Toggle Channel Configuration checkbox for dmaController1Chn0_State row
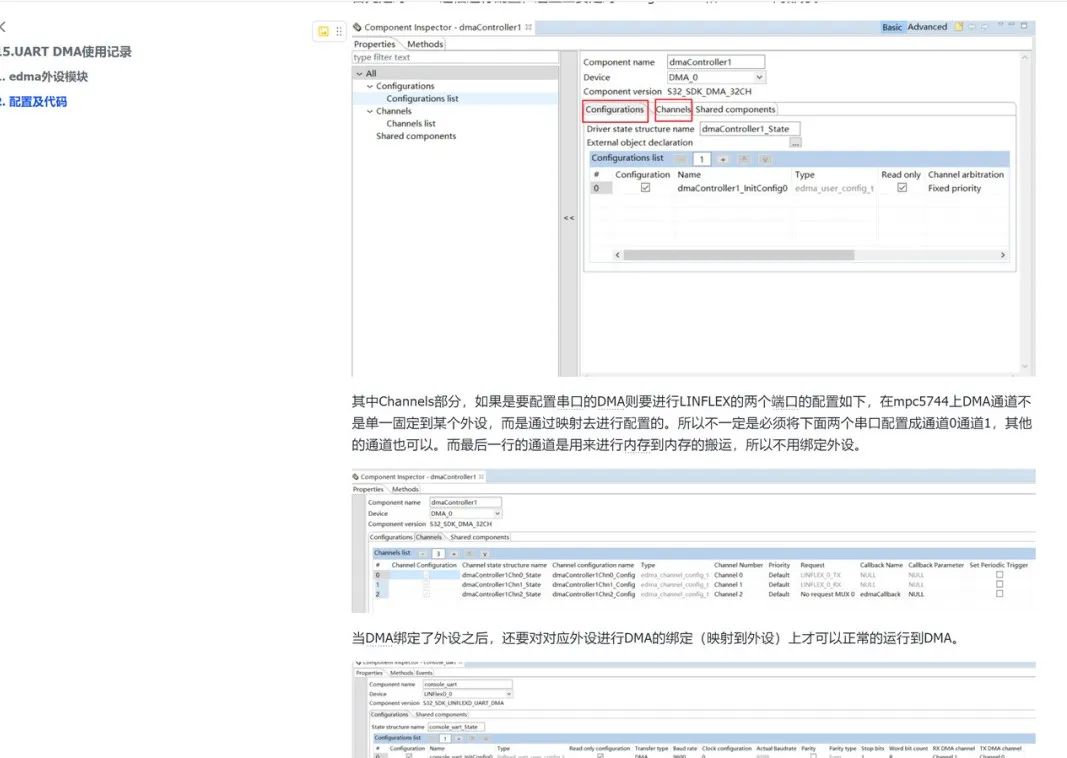This screenshot has width=1067, height=758. point(426,575)
